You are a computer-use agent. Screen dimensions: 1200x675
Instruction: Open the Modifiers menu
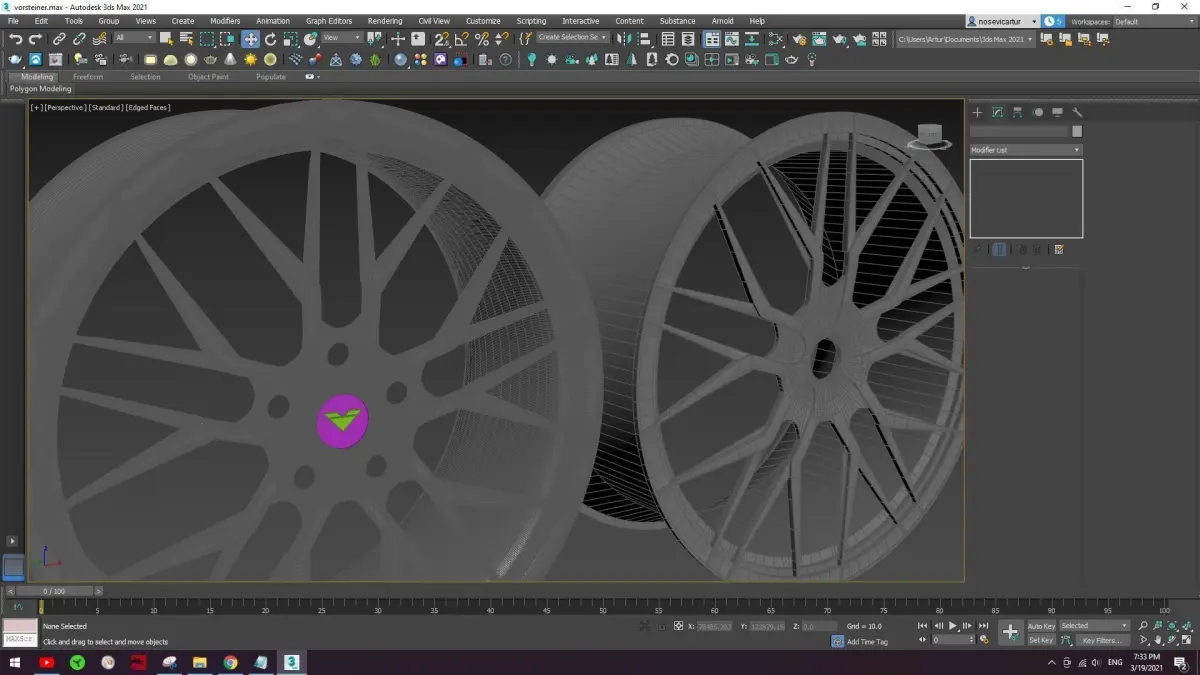click(225, 21)
